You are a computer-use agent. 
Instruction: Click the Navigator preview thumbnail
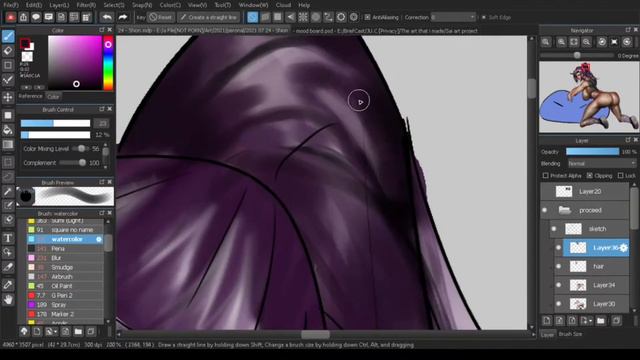(x=589, y=97)
